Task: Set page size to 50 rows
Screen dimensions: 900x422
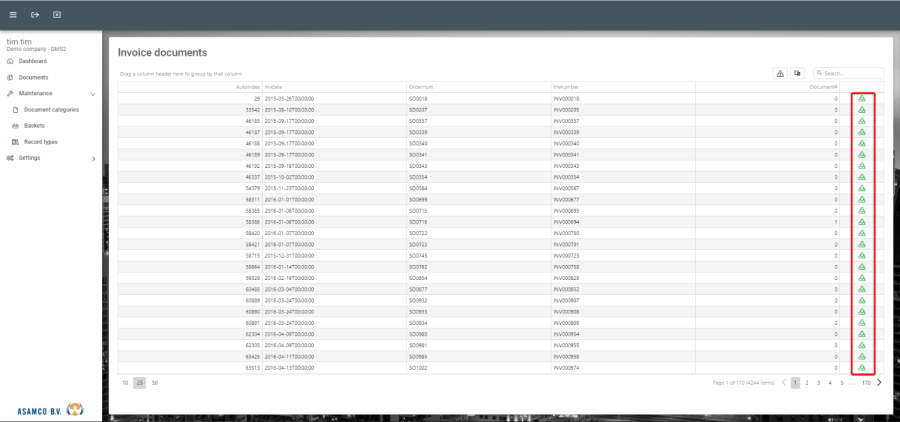Action: [x=155, y=382]
